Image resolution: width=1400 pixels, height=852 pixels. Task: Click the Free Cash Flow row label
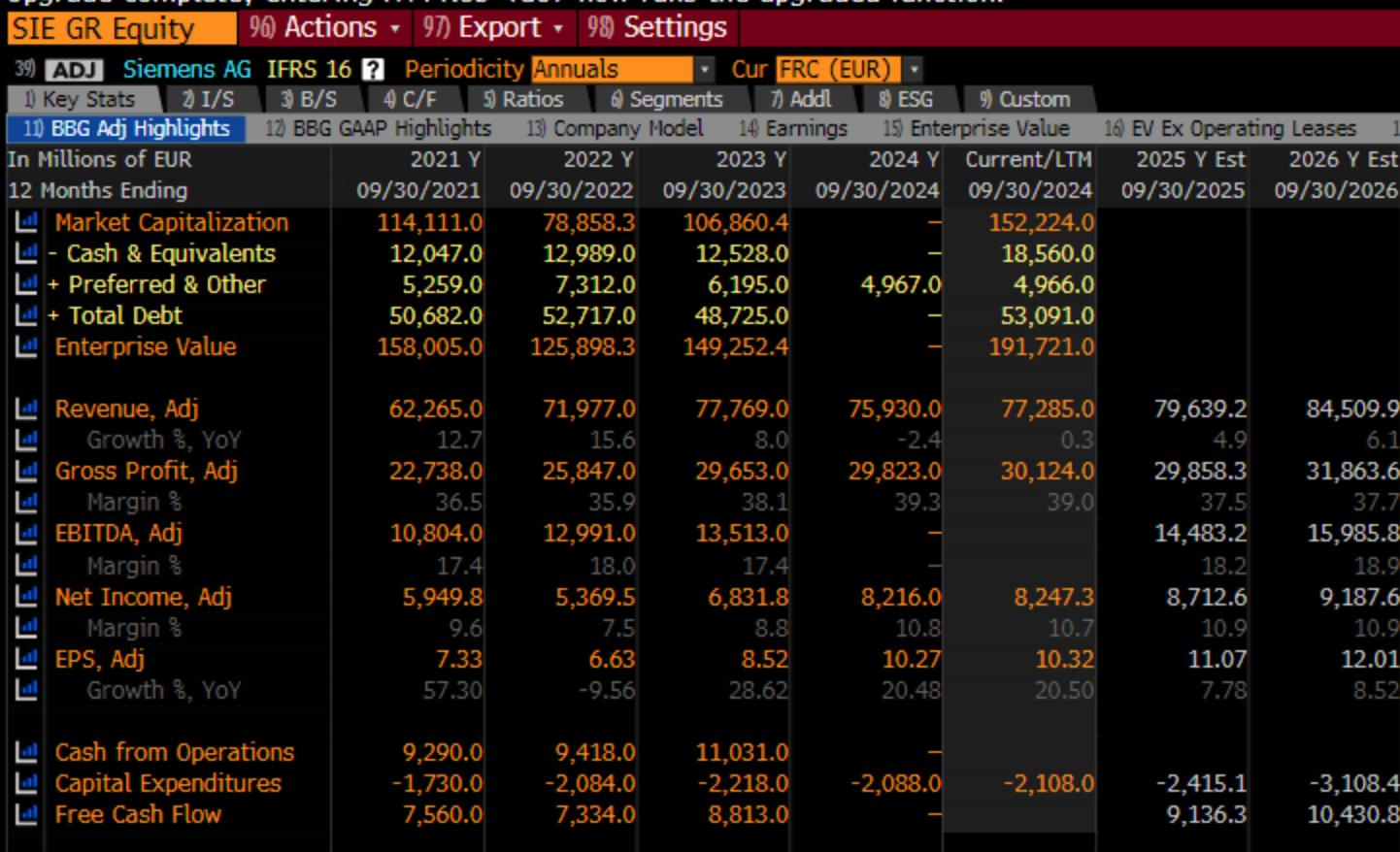click(138, 814)
